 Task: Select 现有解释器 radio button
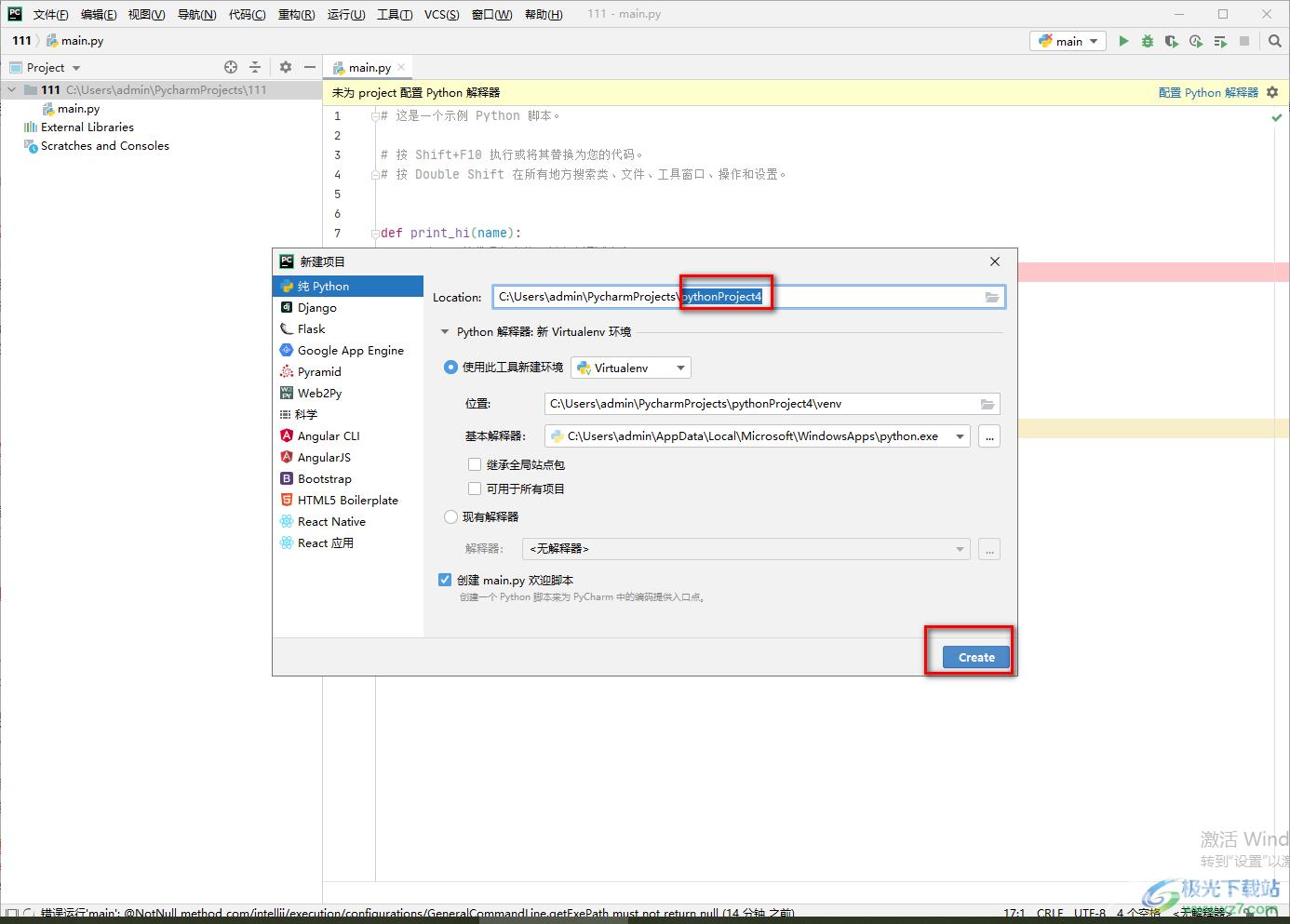coord(450,516)
